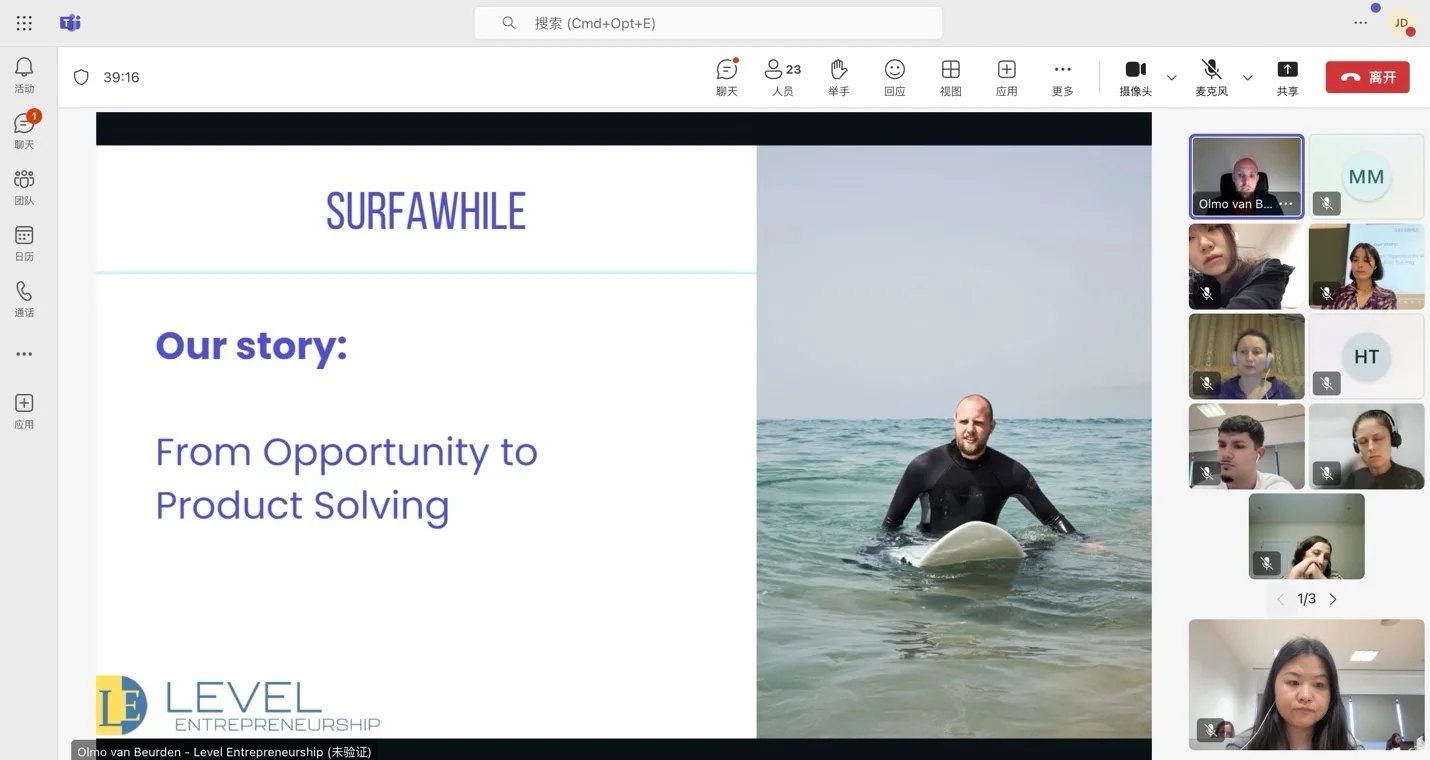This screenshot has width=1430, height=760.
Task: Leave the meeting with red button
Action: click(1367, 77)
